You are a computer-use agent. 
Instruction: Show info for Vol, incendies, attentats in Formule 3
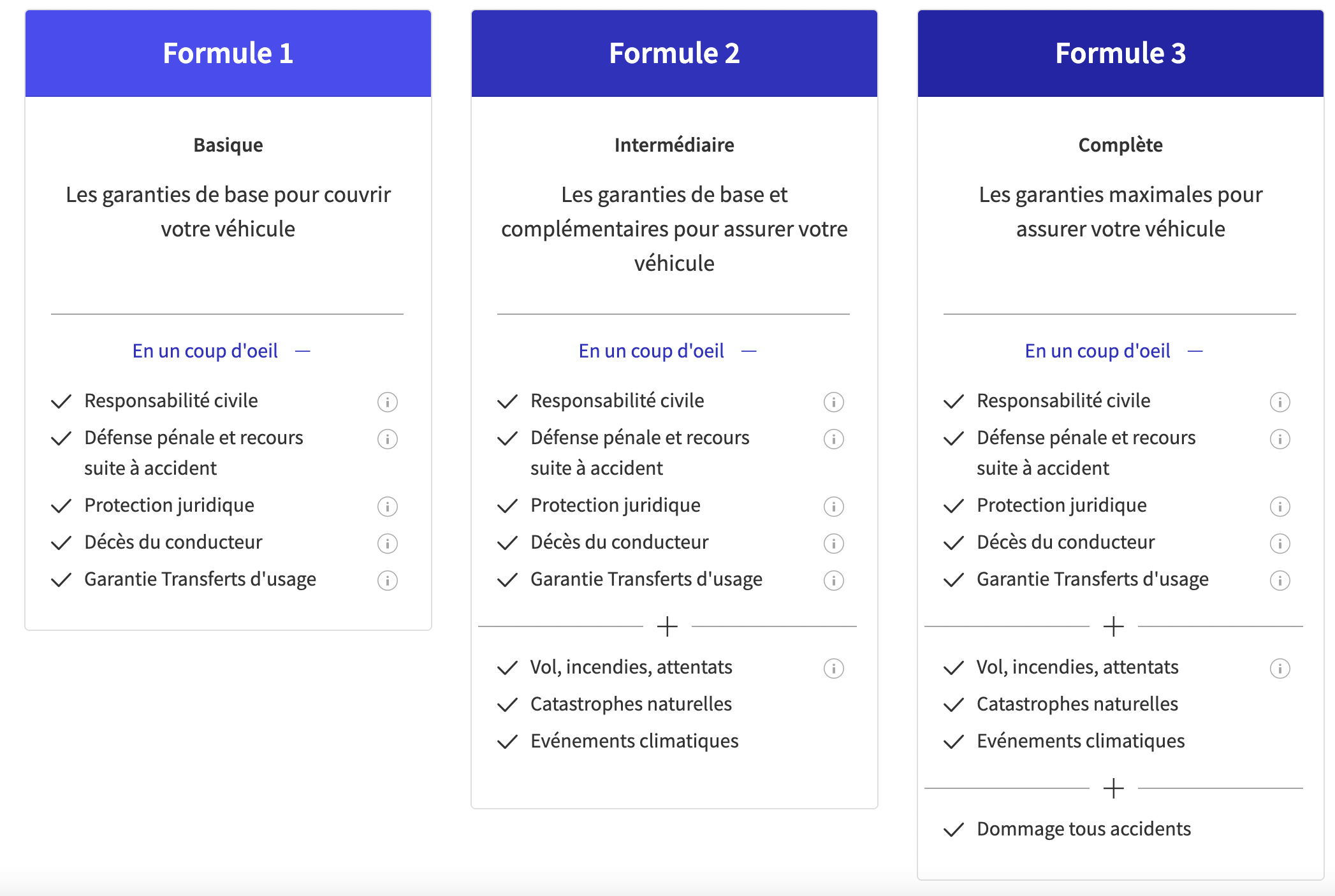[x=1280, y=668]
